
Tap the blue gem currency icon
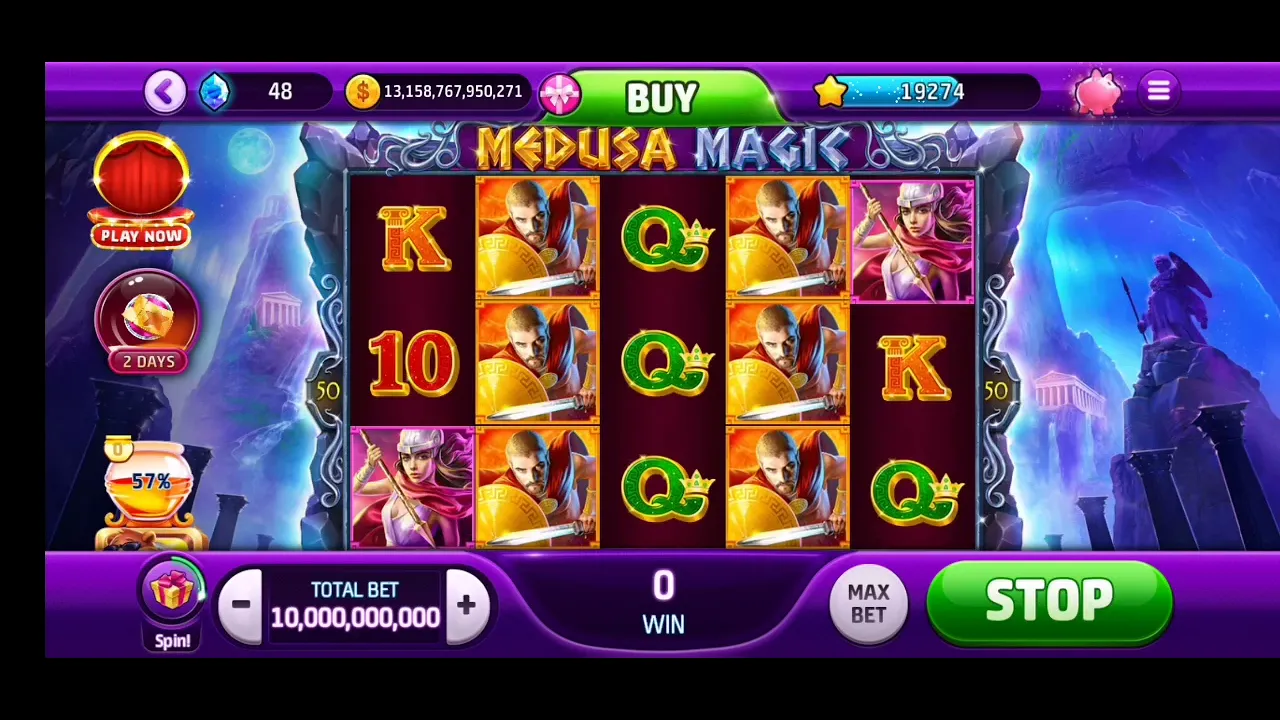[x=214, y=92]
